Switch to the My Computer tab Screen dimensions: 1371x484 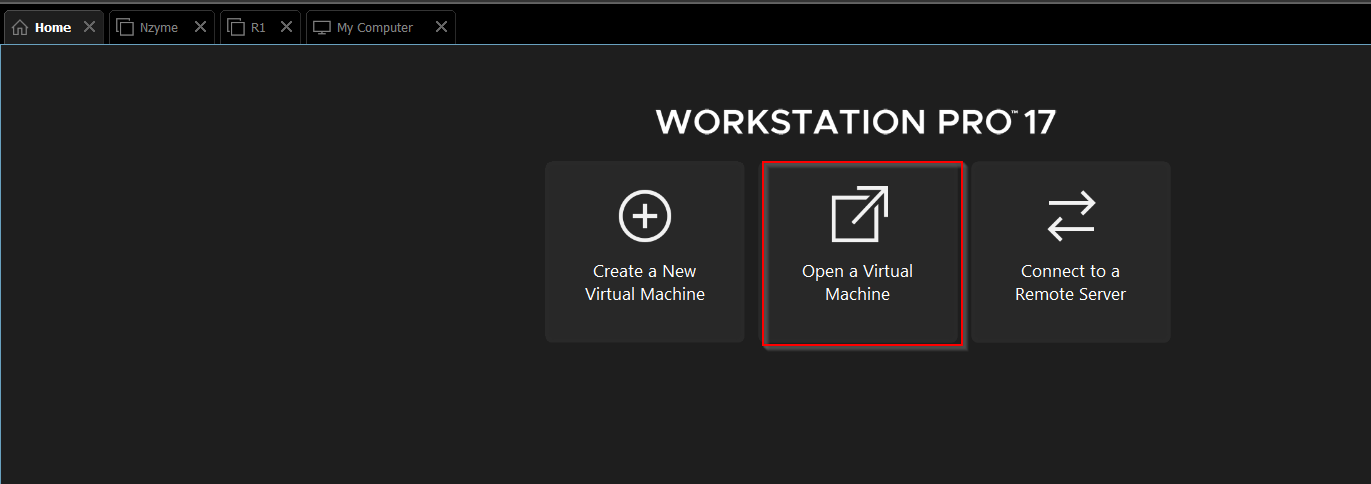click(380, 27)
